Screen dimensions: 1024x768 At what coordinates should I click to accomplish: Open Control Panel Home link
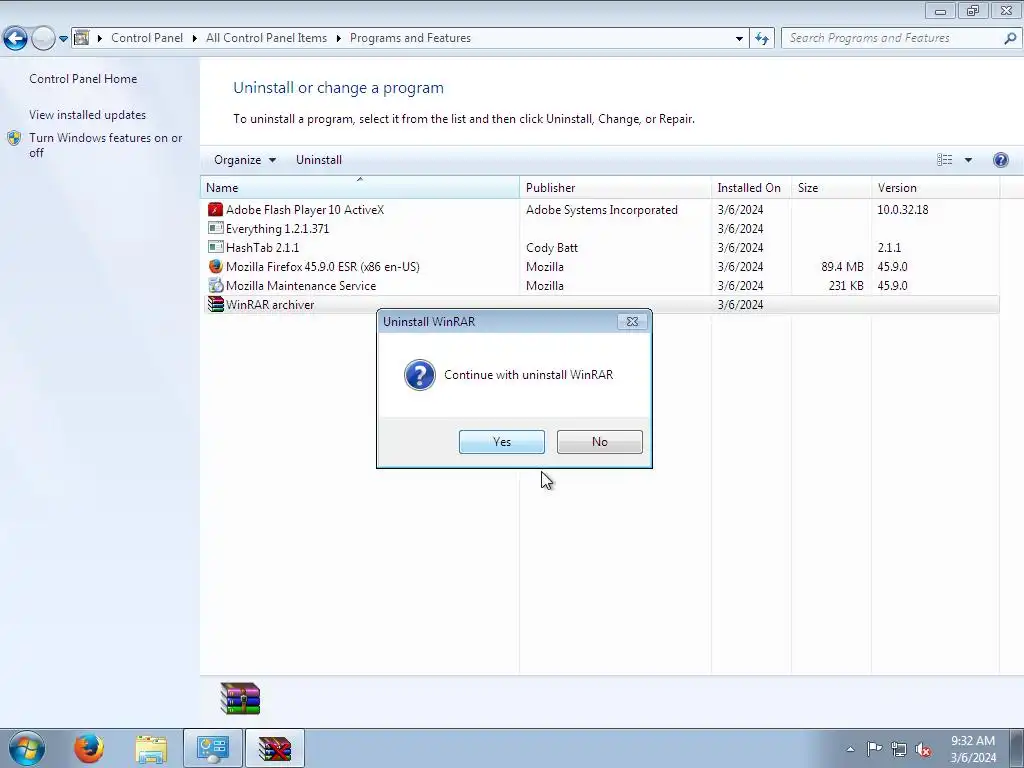(83, 78)
